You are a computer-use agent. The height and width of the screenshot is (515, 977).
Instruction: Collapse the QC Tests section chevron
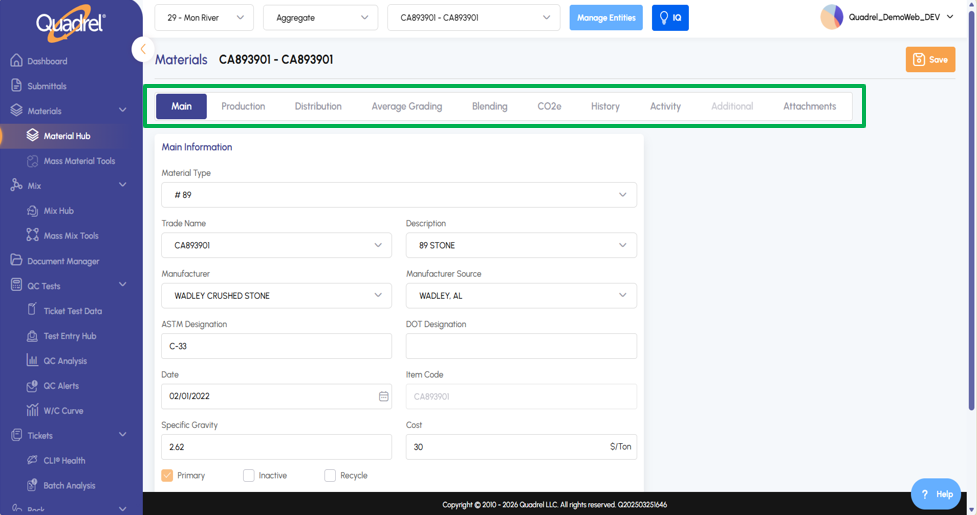pos(123,285)
